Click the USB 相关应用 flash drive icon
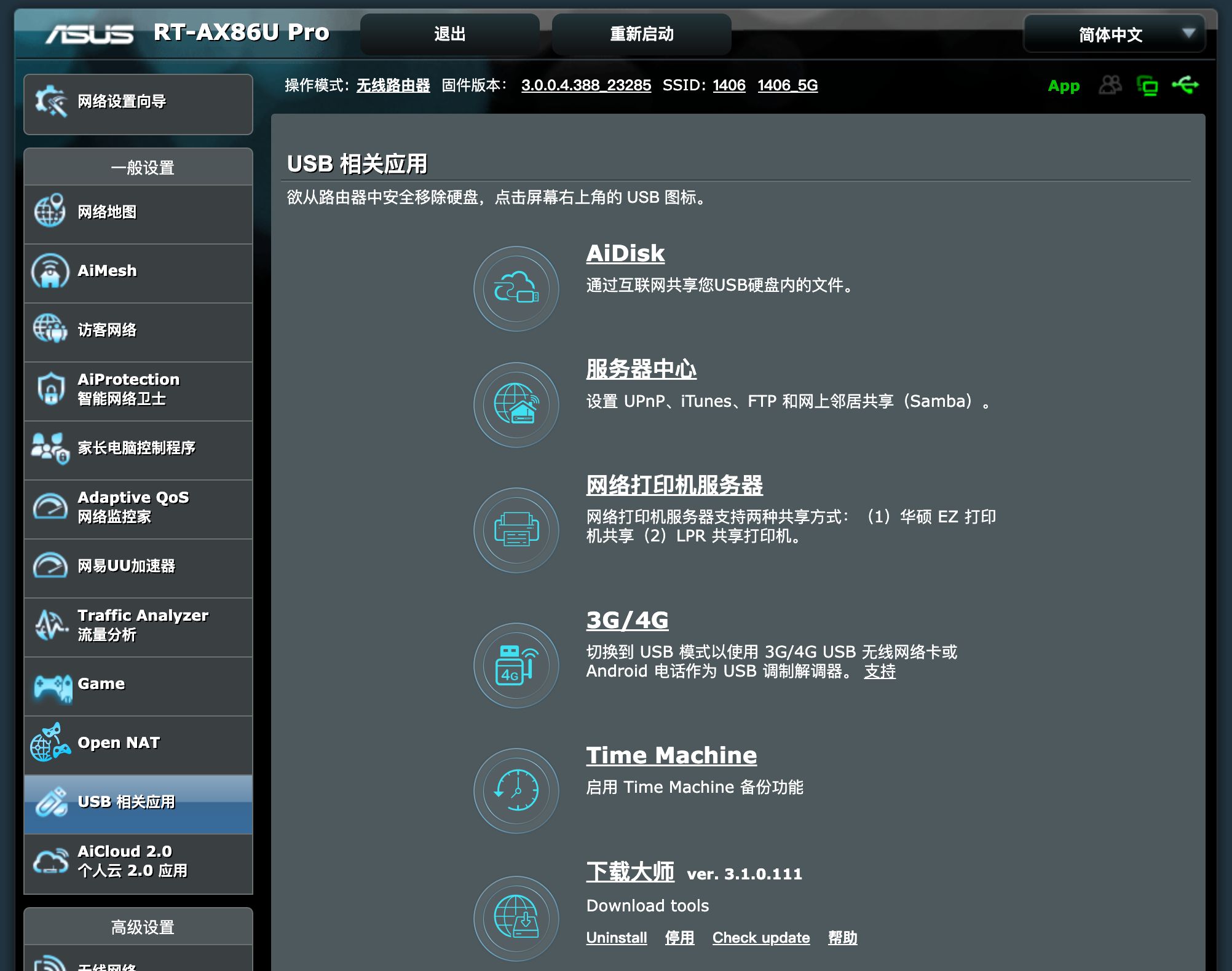Image resolution: width=1232 pixels, height=971 pixels. [x=51, y=801]
